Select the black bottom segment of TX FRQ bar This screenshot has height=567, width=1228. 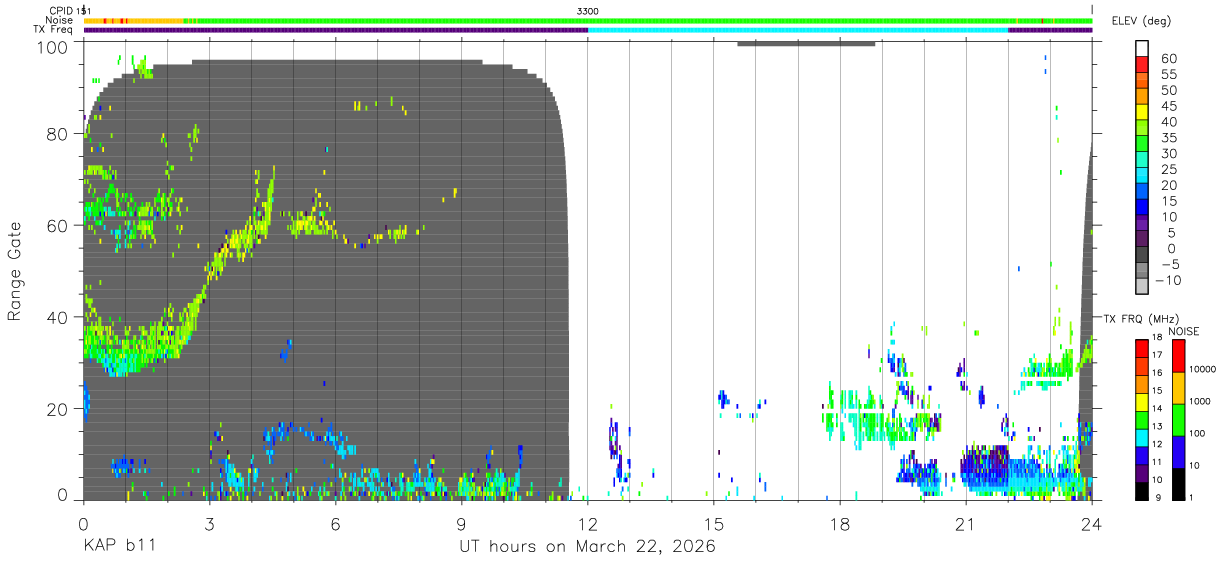click(x=1142, y=492)
